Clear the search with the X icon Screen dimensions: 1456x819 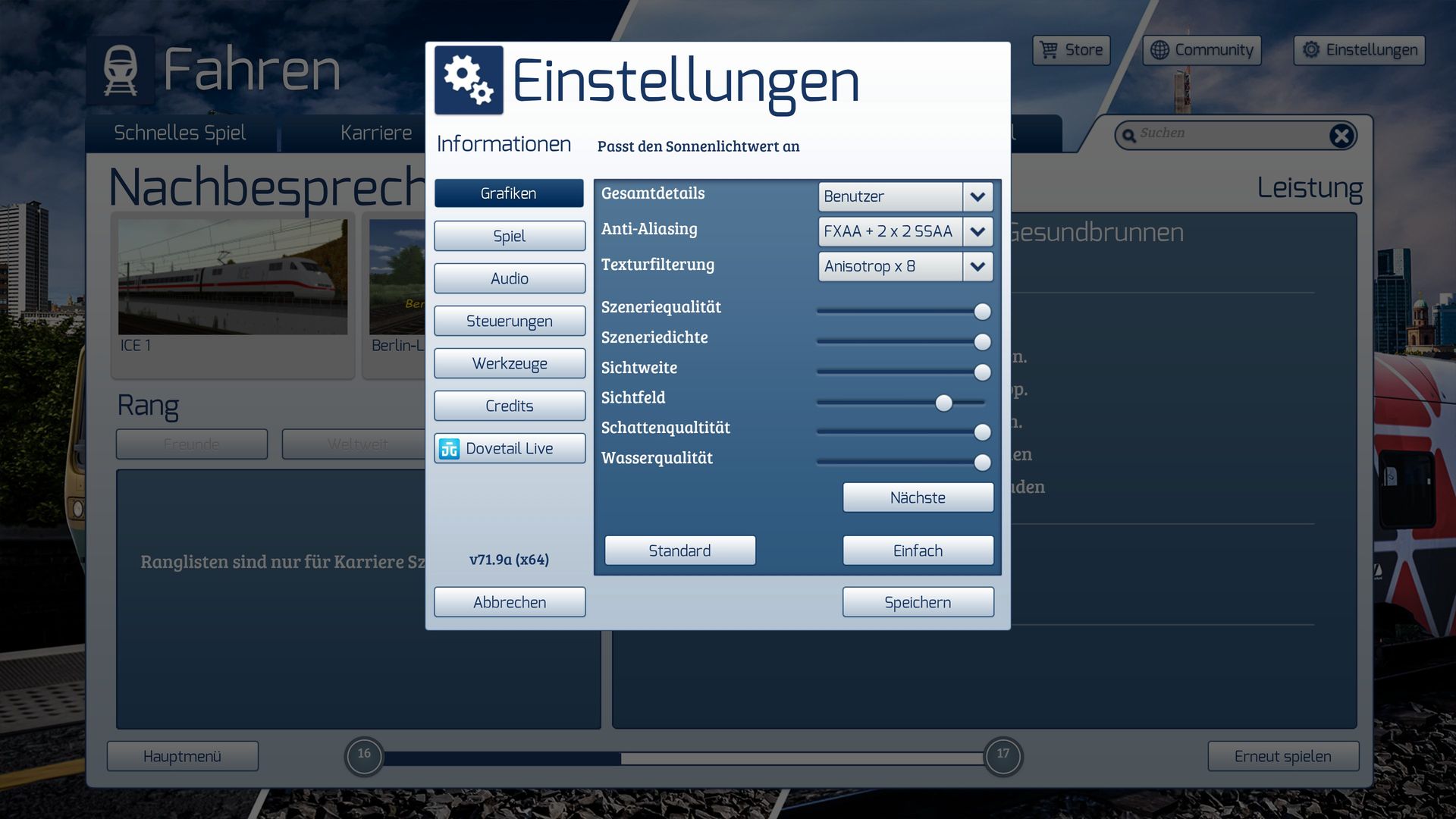pyautogui.click(x=1341, y=136)
